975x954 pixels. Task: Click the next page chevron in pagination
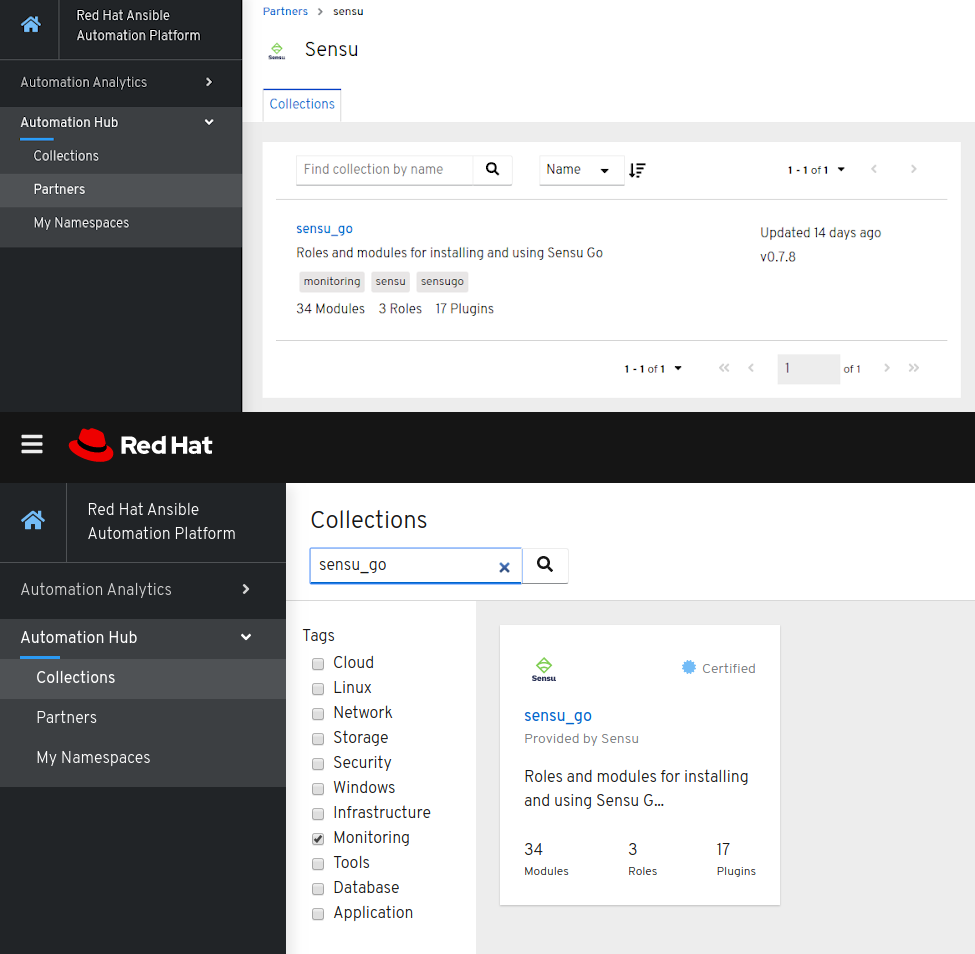[x=913, y=169]
